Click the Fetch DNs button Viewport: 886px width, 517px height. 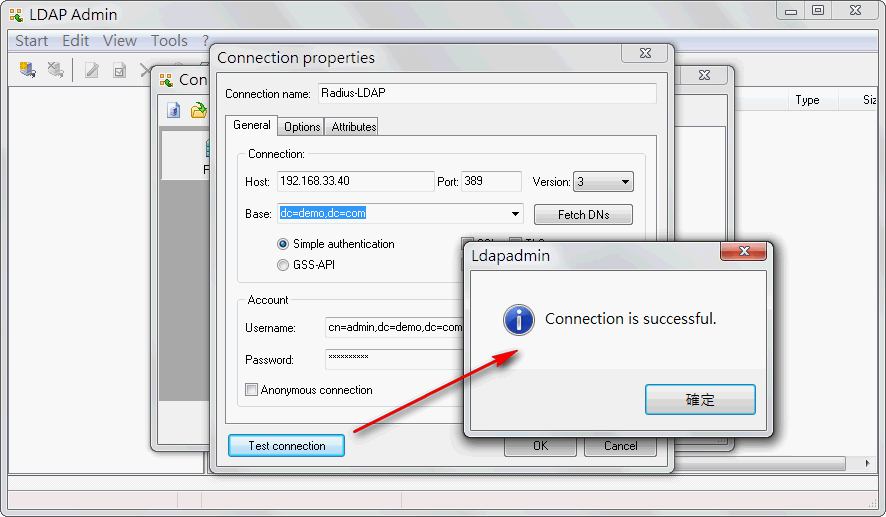(583, 215)
